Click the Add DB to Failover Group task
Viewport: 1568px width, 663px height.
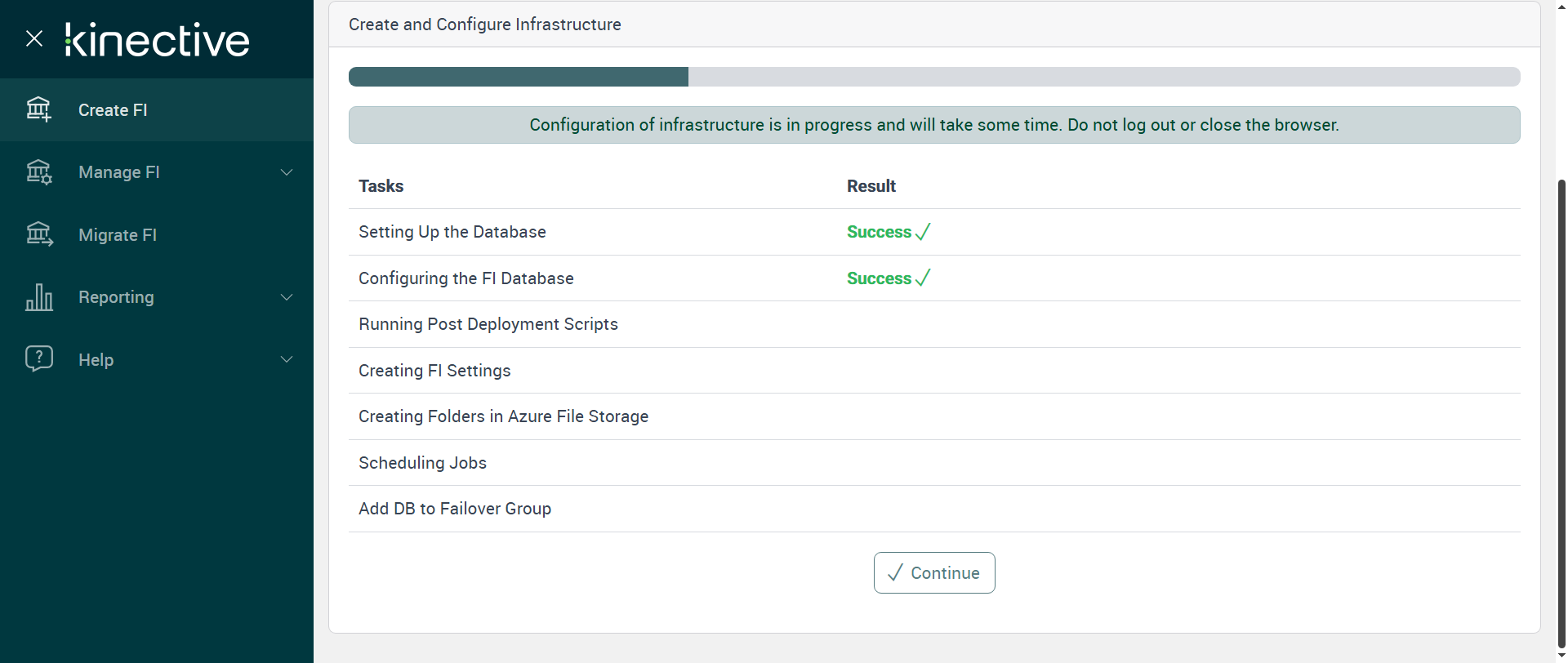[455, 509]
